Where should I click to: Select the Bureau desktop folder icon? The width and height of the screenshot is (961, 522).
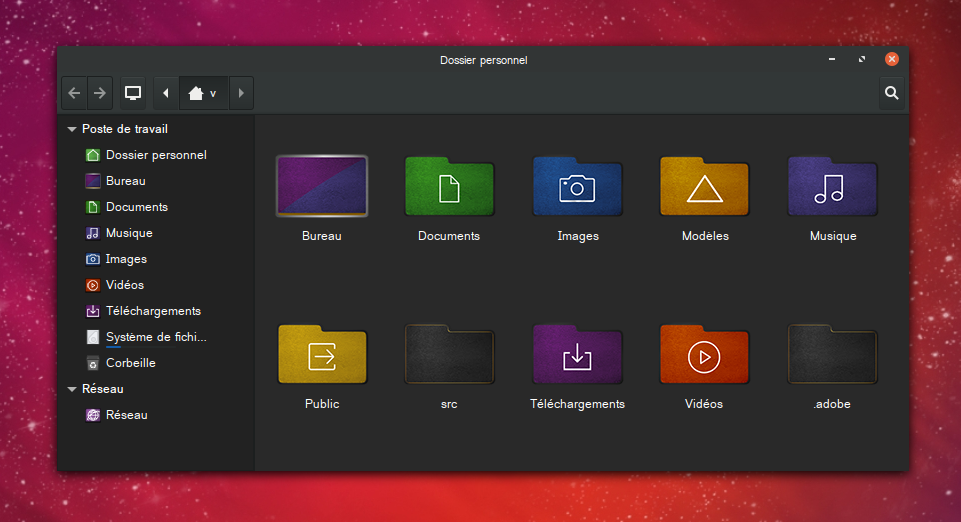(x=322, y=186)
